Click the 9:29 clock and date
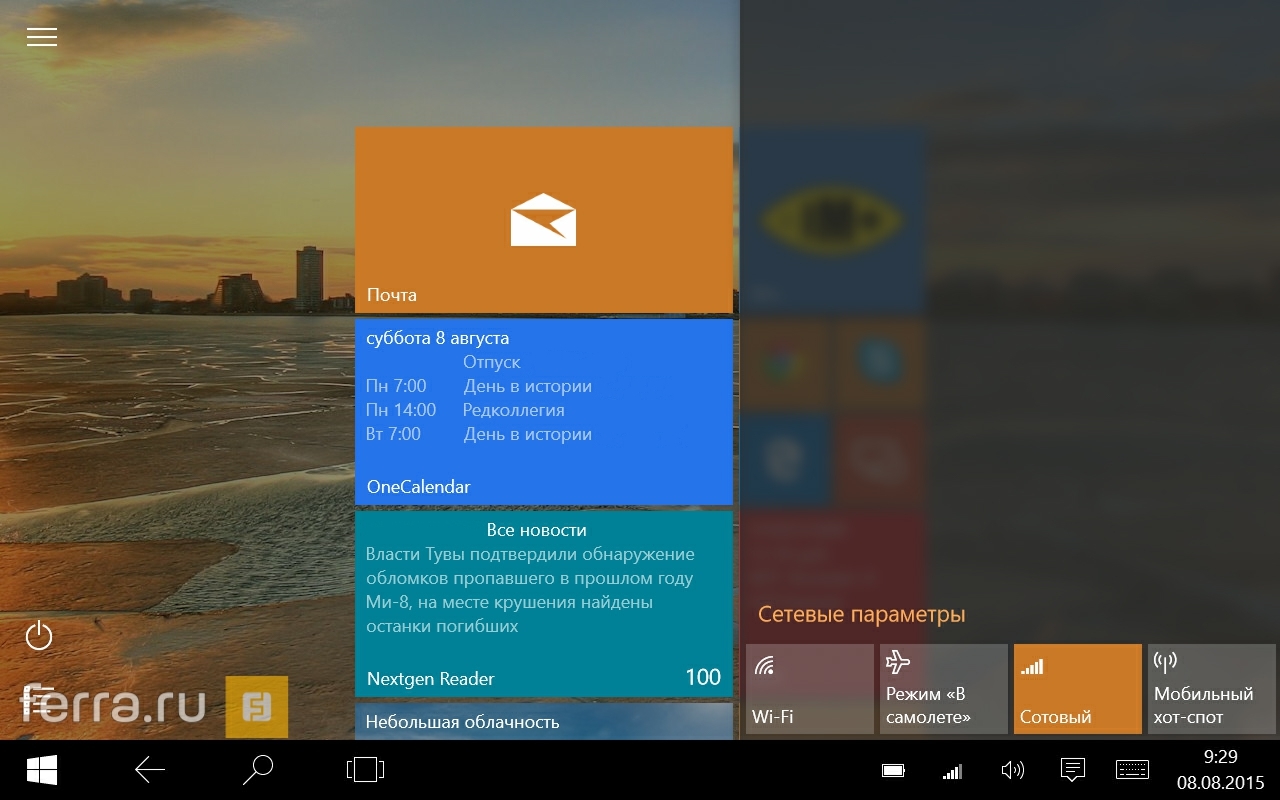Image resolution: width=1280 pixels, height=800 pixels. coord(1221,769)
